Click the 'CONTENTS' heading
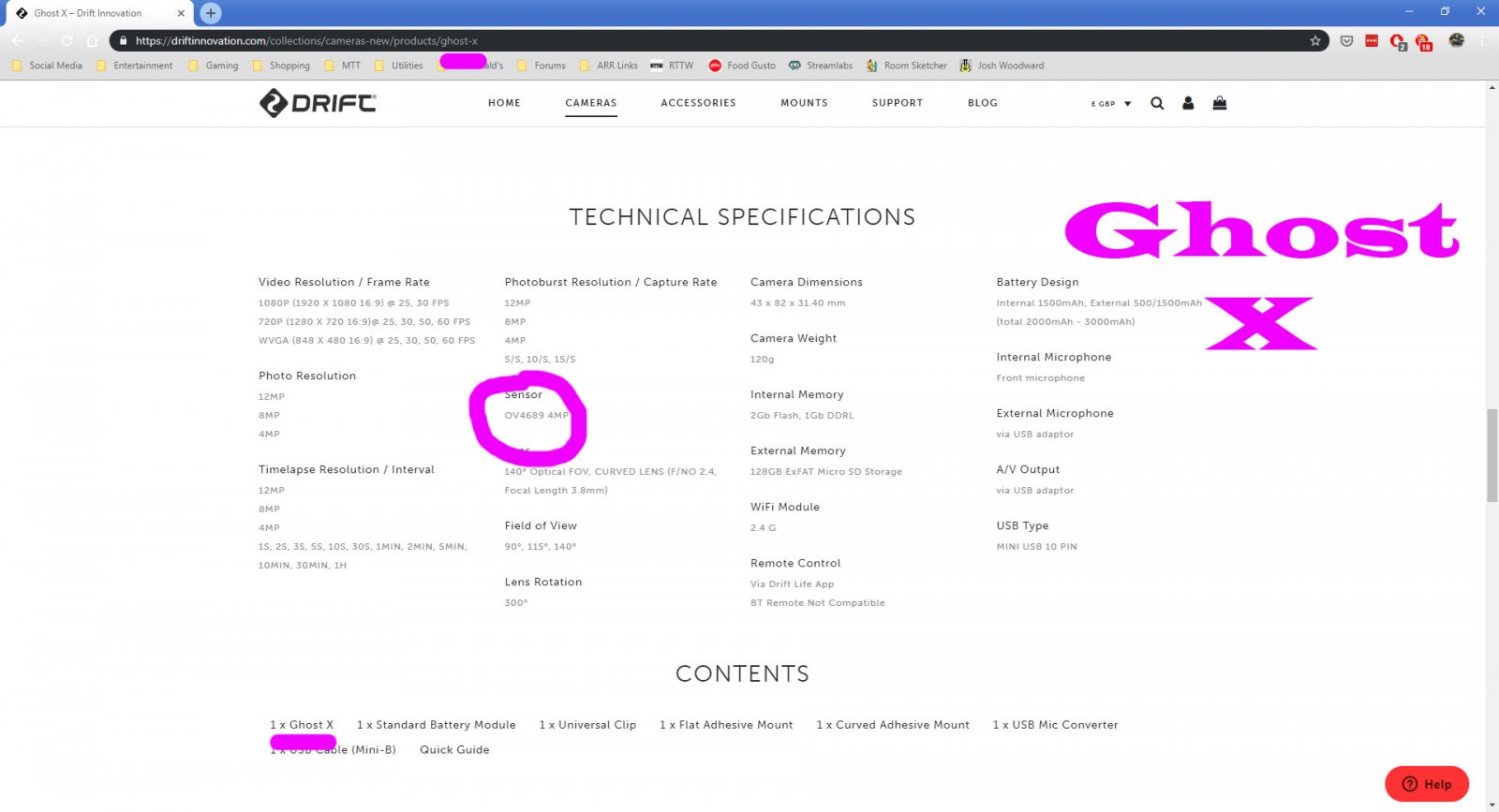 tap(742, 673)
